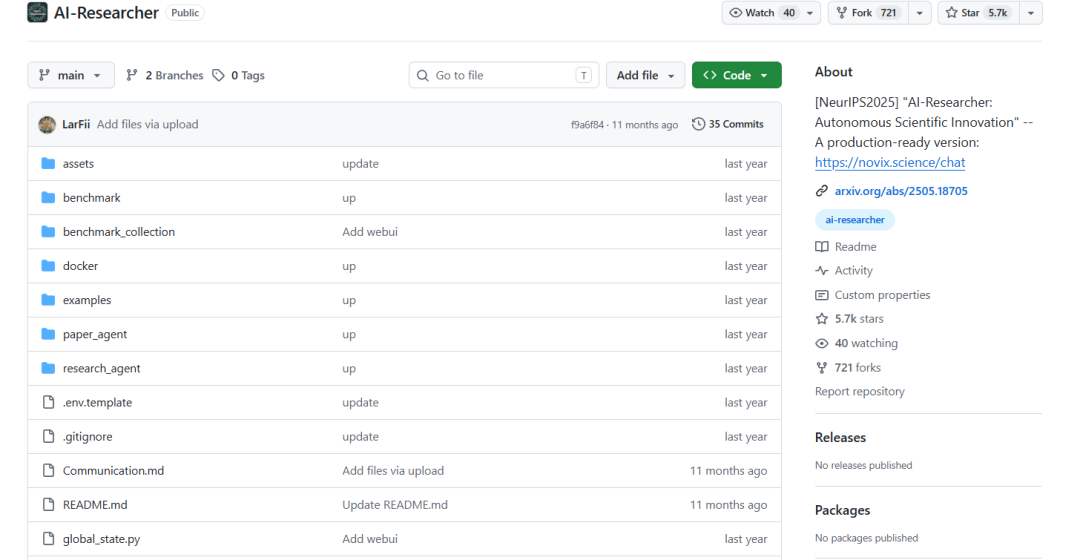
Task: Click the tags icon beside 0 Tags
Action: (218, 75)
